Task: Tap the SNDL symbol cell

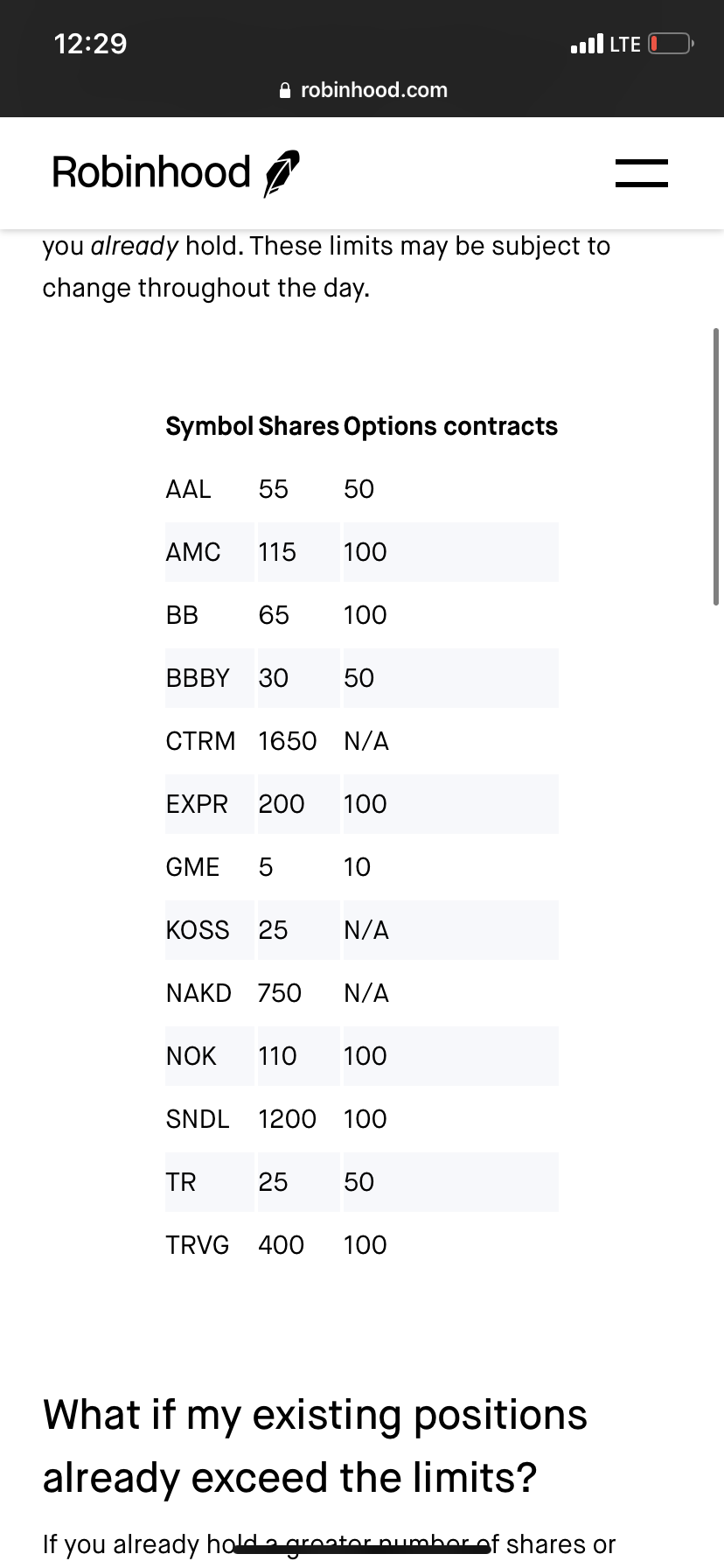Action: click(x=198, y=1119)
